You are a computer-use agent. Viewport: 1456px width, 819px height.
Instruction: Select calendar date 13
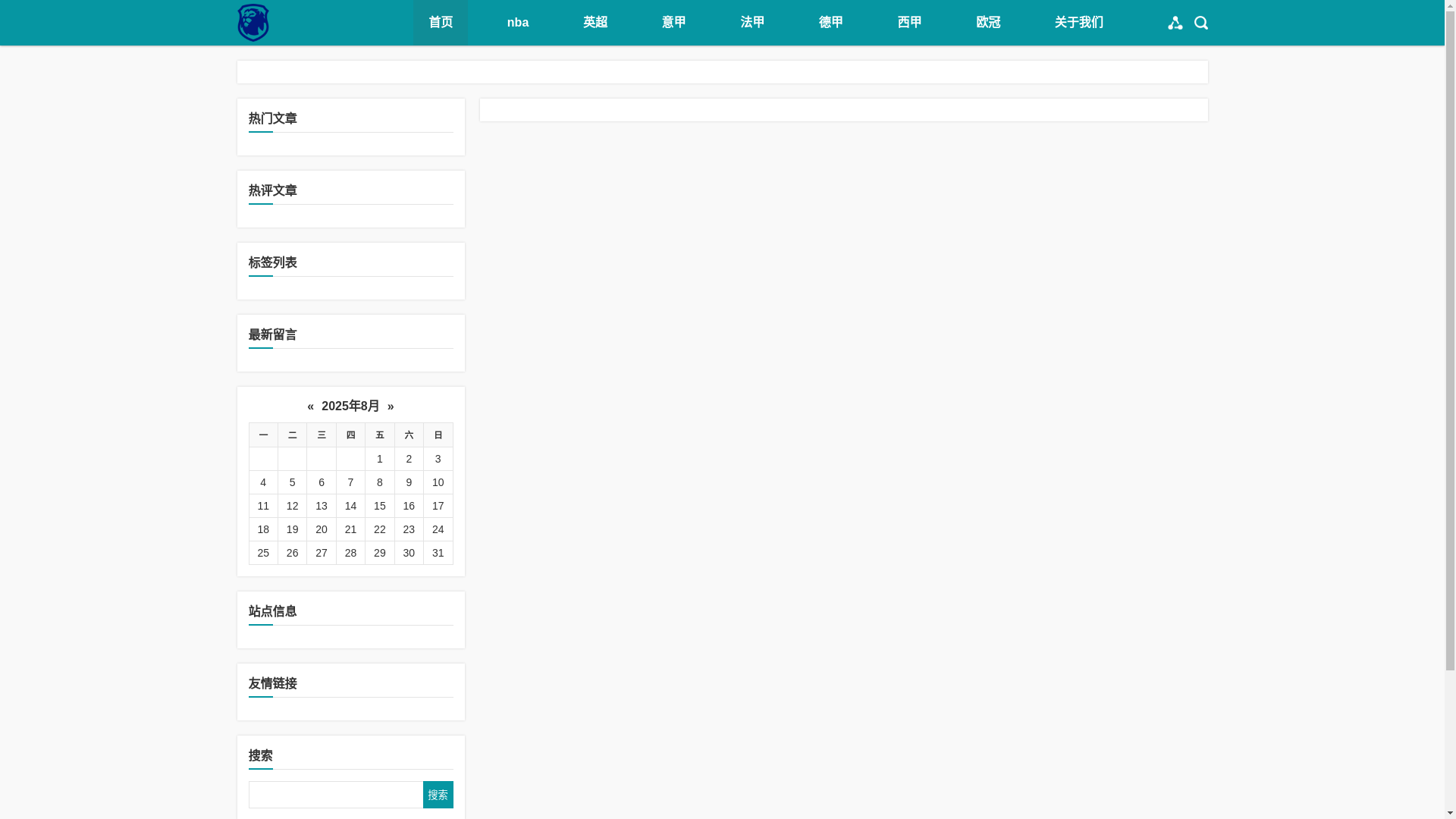pyautogui.click(x=322, y=506)
